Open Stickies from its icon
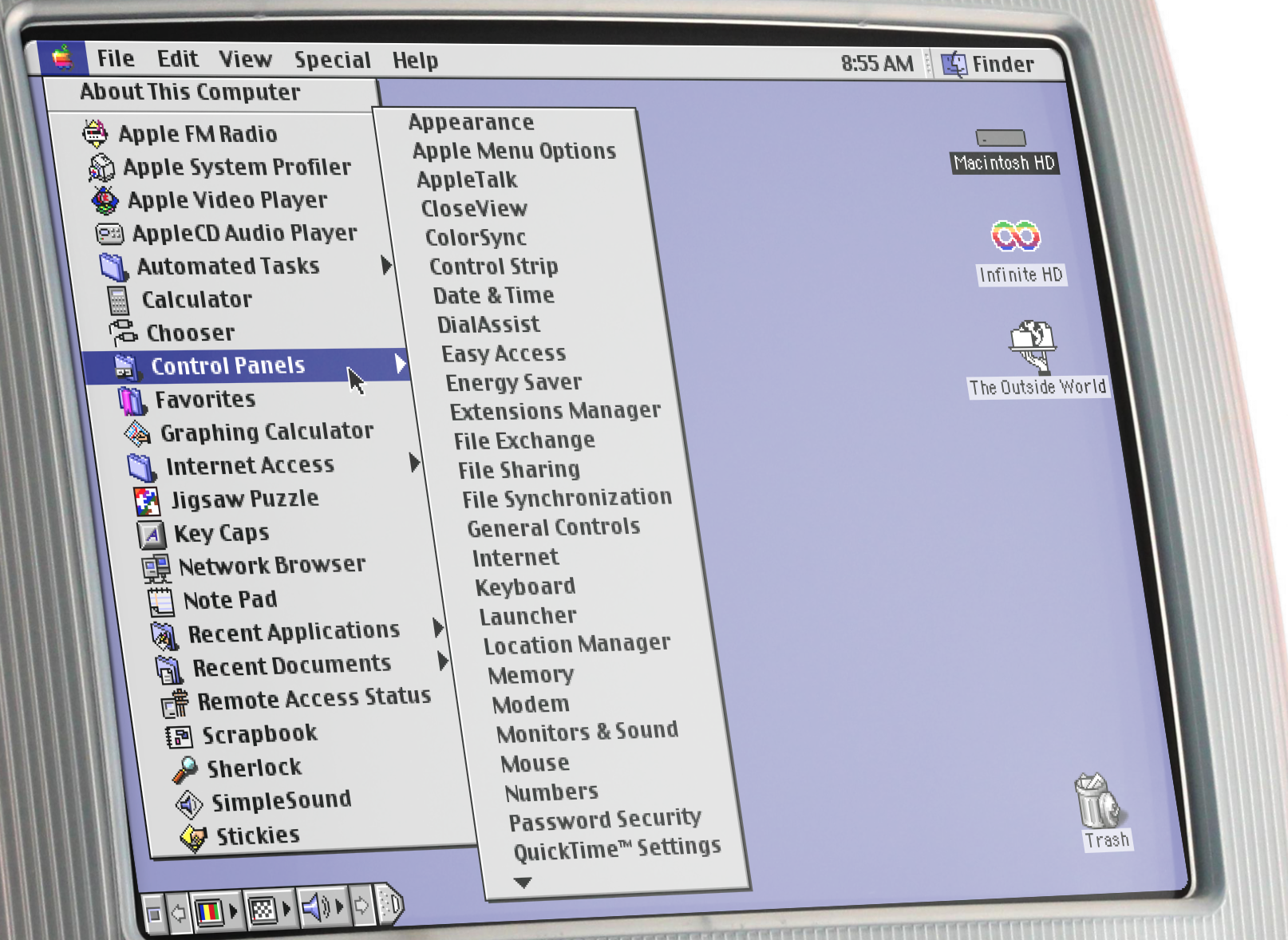This screenshot has width=1288, height=940. tap(193, 837)
